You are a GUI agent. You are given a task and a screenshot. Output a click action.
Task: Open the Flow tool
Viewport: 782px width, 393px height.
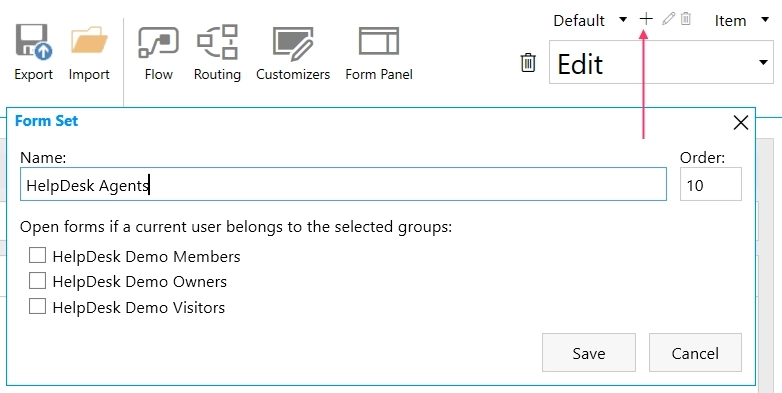159,42
